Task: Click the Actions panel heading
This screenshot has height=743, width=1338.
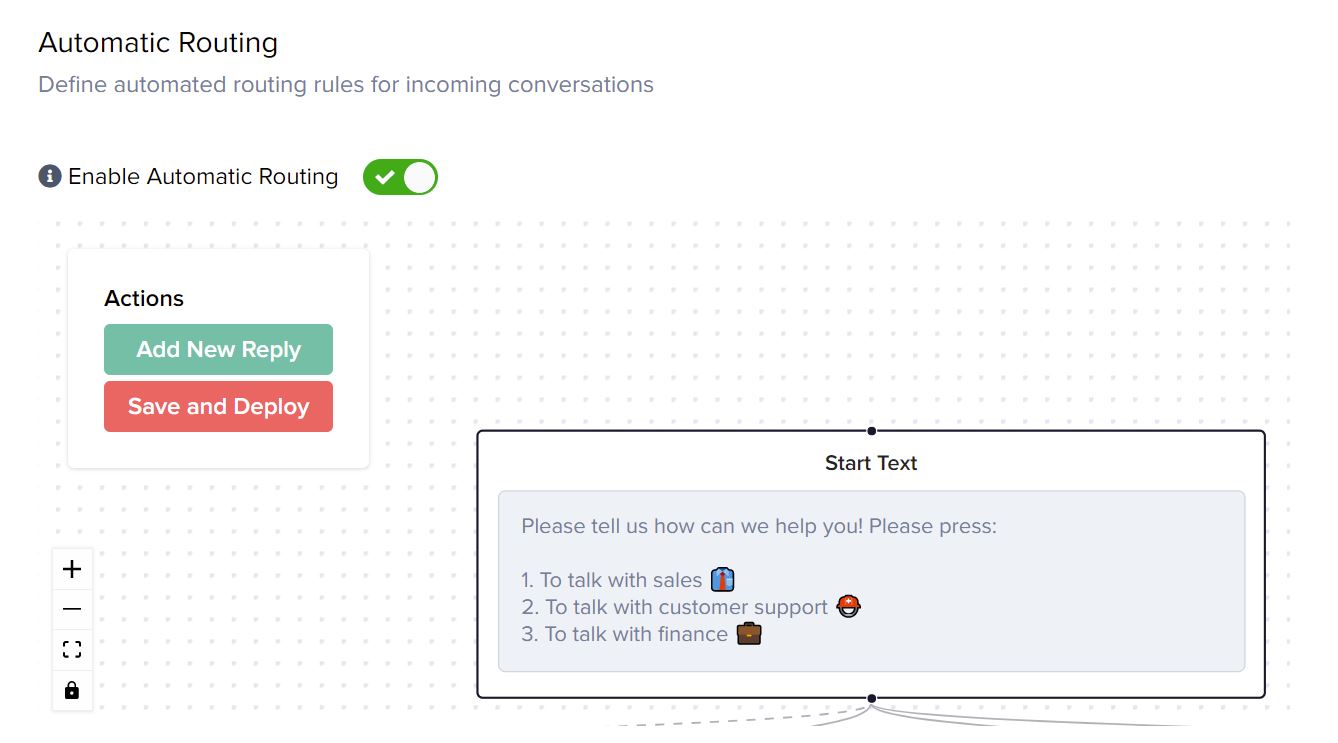Action: coord(144,299)
